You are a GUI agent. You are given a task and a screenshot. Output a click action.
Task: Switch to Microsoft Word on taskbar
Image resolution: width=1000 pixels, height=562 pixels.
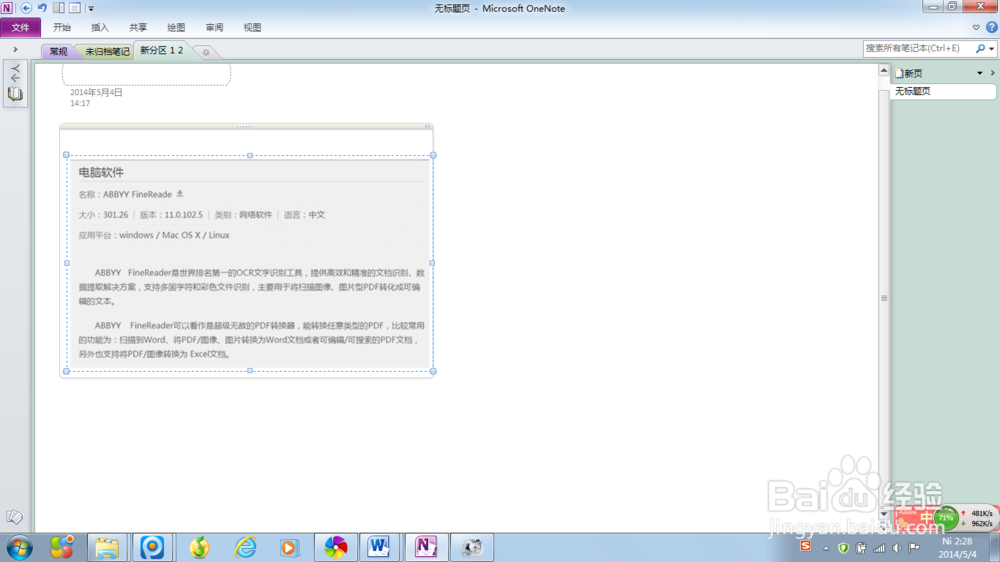click(x=379, y=547)
